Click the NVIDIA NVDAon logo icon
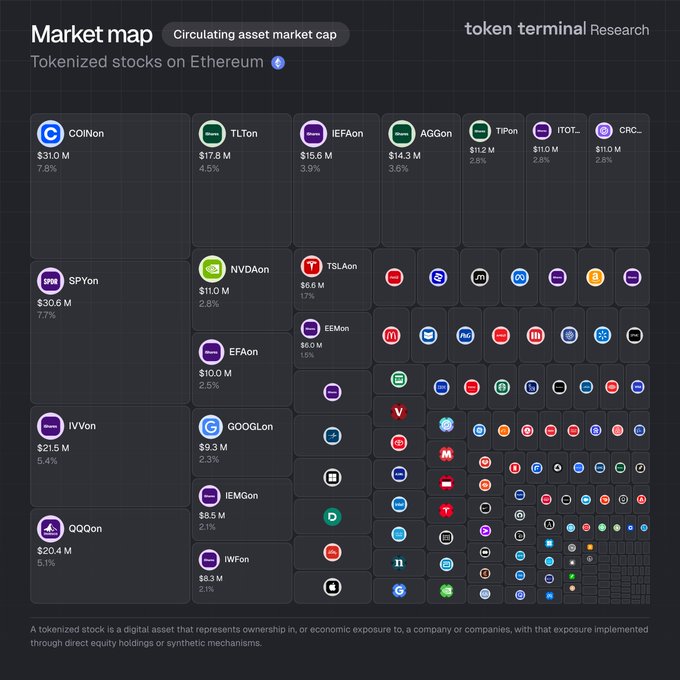 pyautogui.click(x=211, y=269)
